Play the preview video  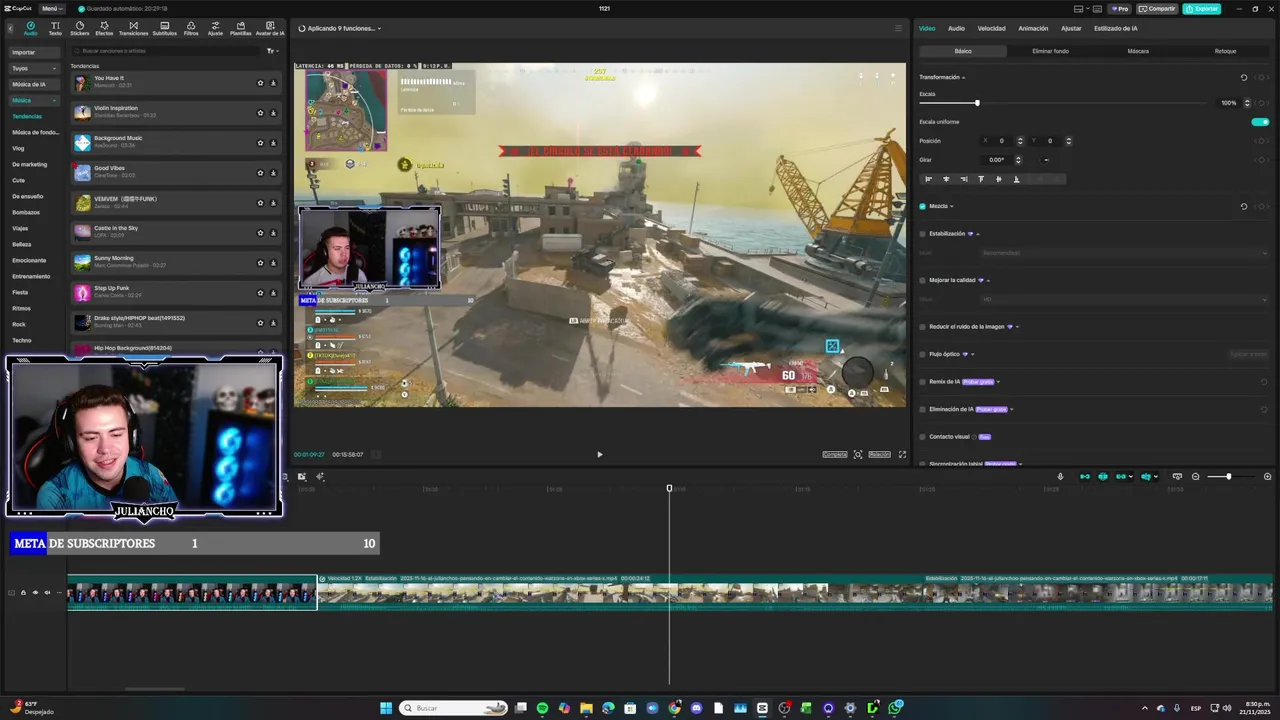click(x=600, y=454)
